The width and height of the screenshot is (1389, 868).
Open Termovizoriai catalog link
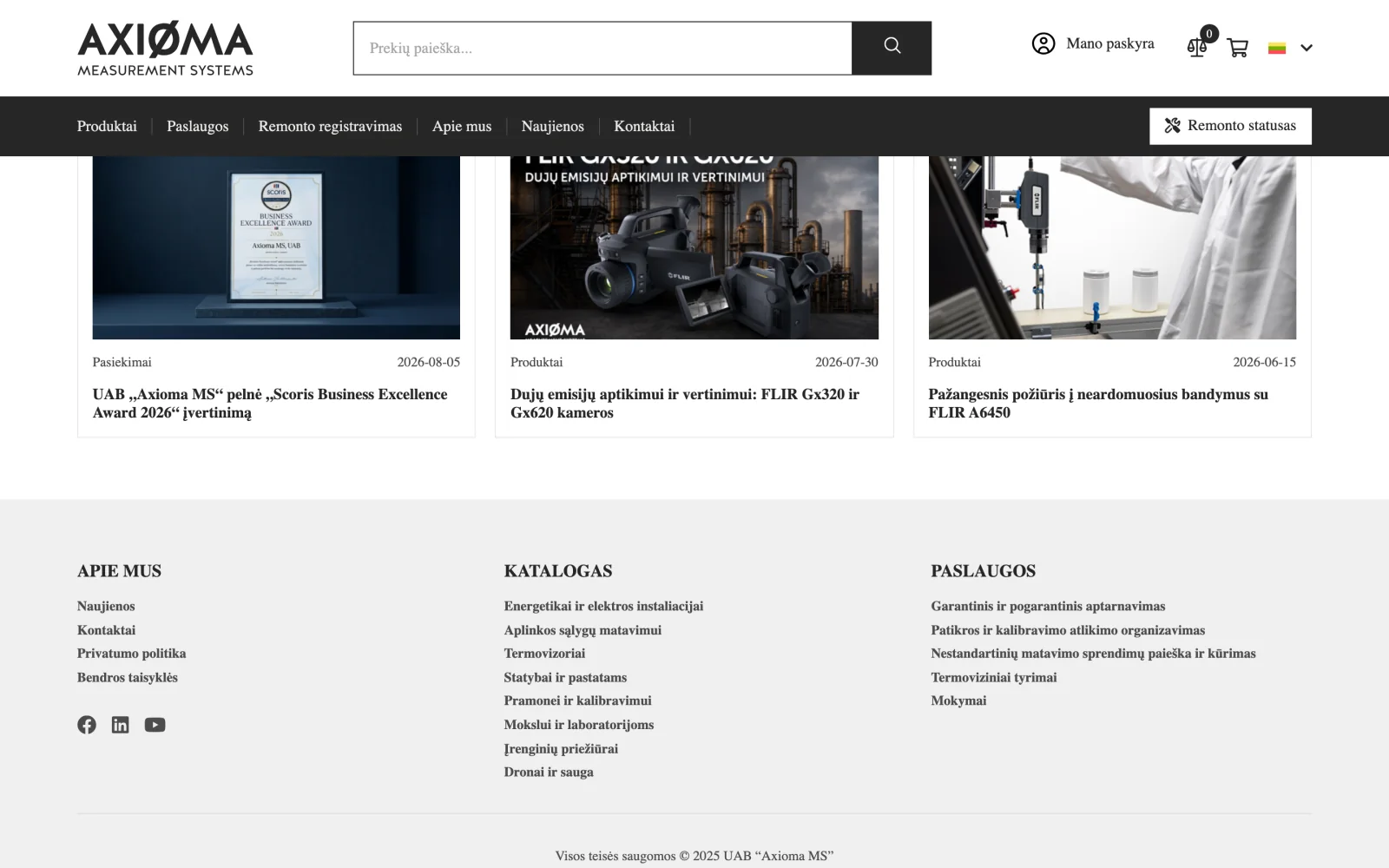544,654
